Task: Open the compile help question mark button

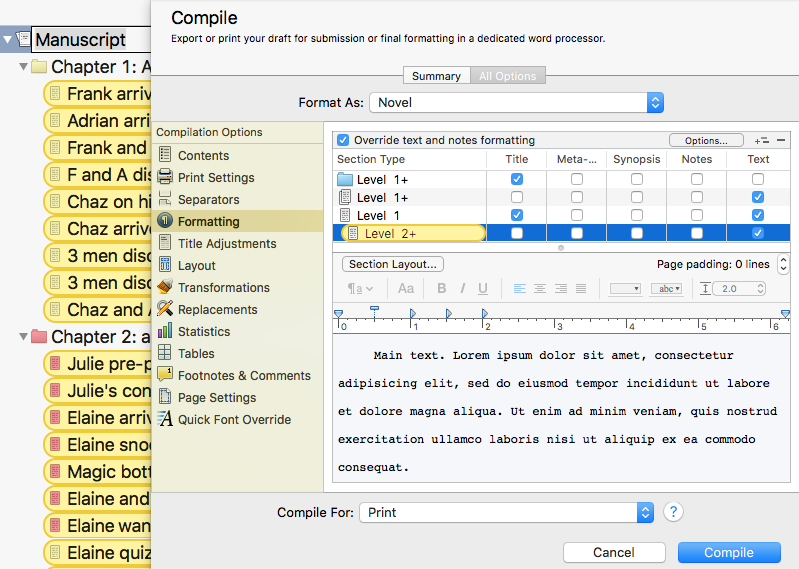Action: pyautogui.click(x=674, y=512)
